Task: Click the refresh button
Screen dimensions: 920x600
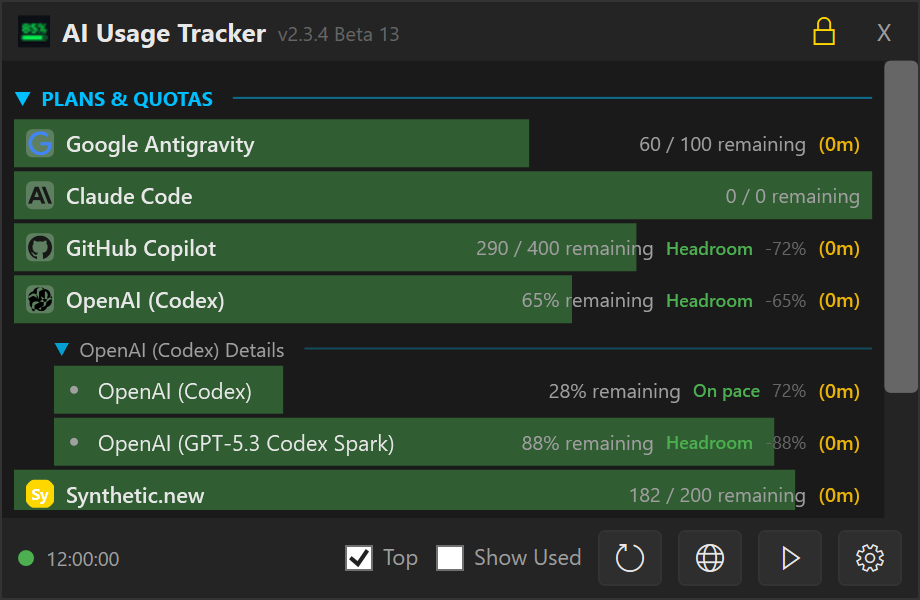Action: tap(630, 558)
